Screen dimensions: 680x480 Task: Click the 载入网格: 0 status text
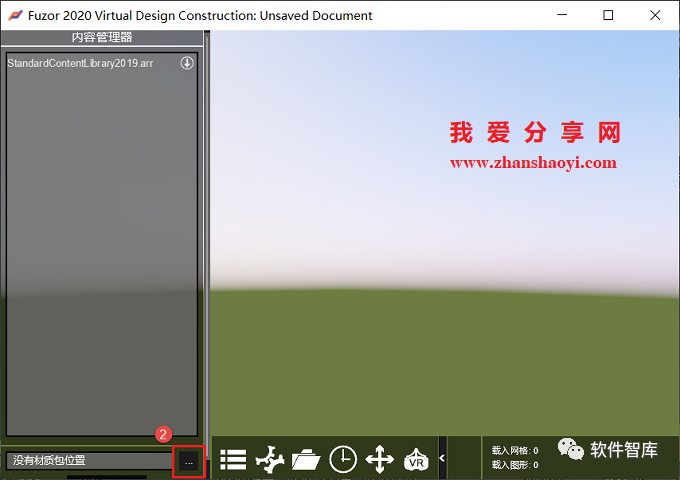coord(515,451)
